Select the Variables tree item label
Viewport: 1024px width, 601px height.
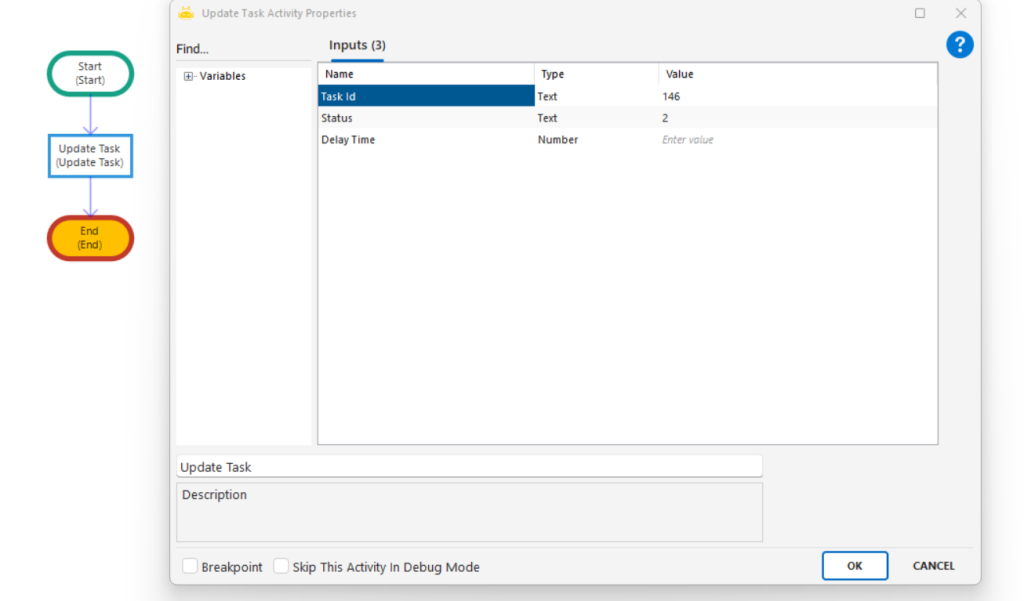[222, 76]
